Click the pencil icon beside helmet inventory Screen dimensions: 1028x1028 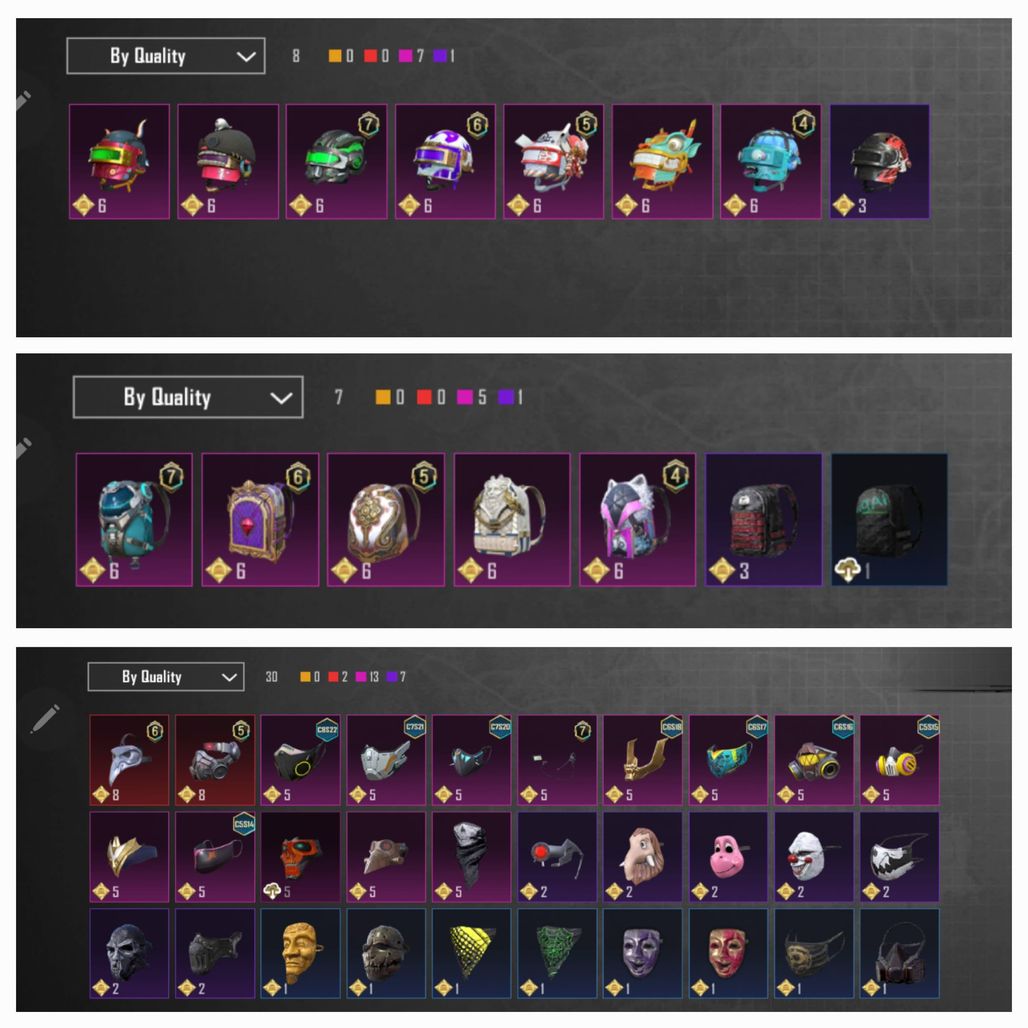tap(23, 100)
